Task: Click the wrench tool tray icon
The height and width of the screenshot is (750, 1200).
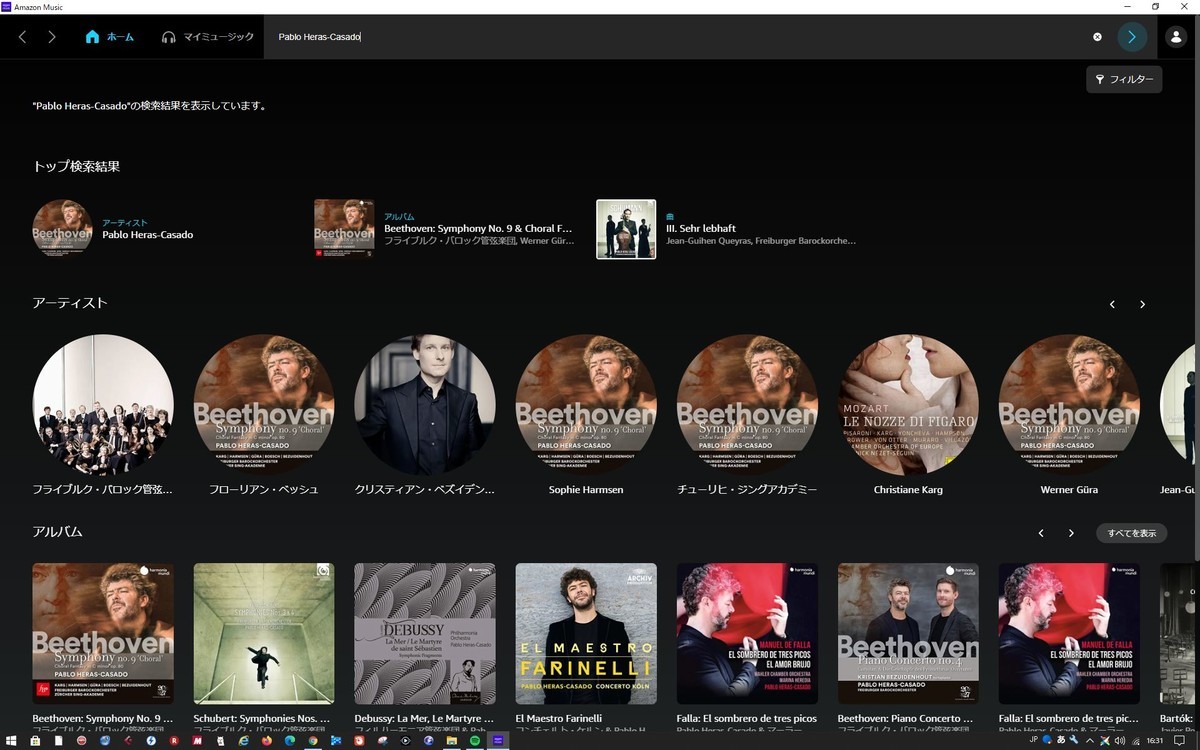Action: coord(1073,740)
